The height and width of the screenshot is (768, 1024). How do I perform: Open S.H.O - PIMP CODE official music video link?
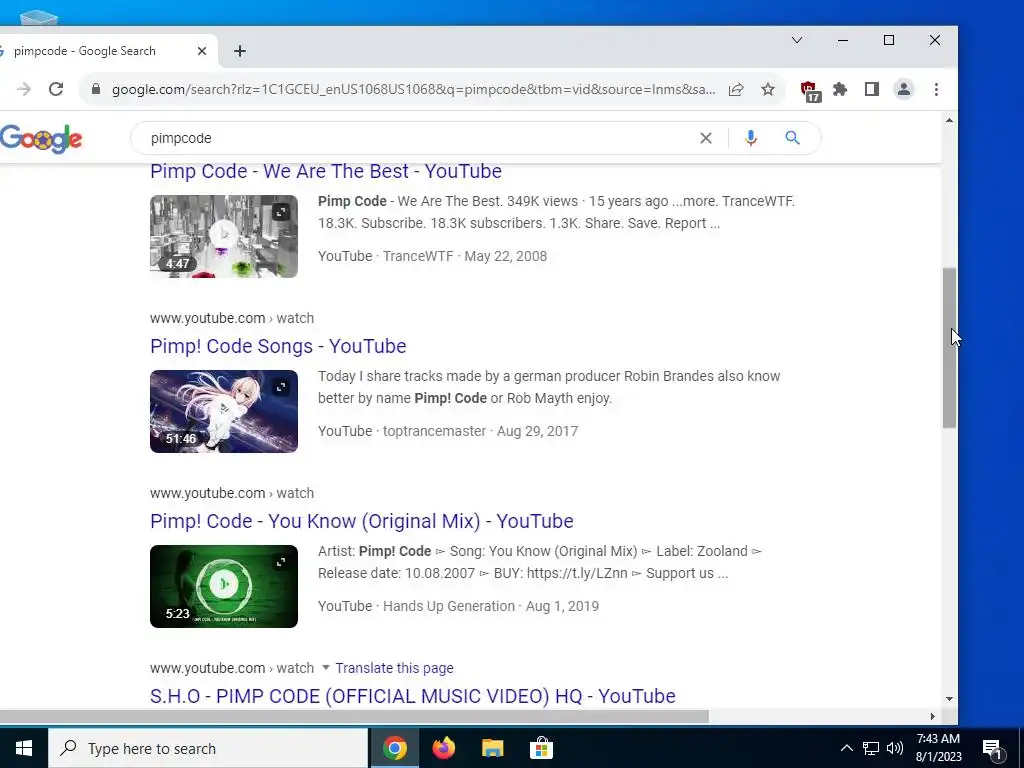[x=413, y=696]
